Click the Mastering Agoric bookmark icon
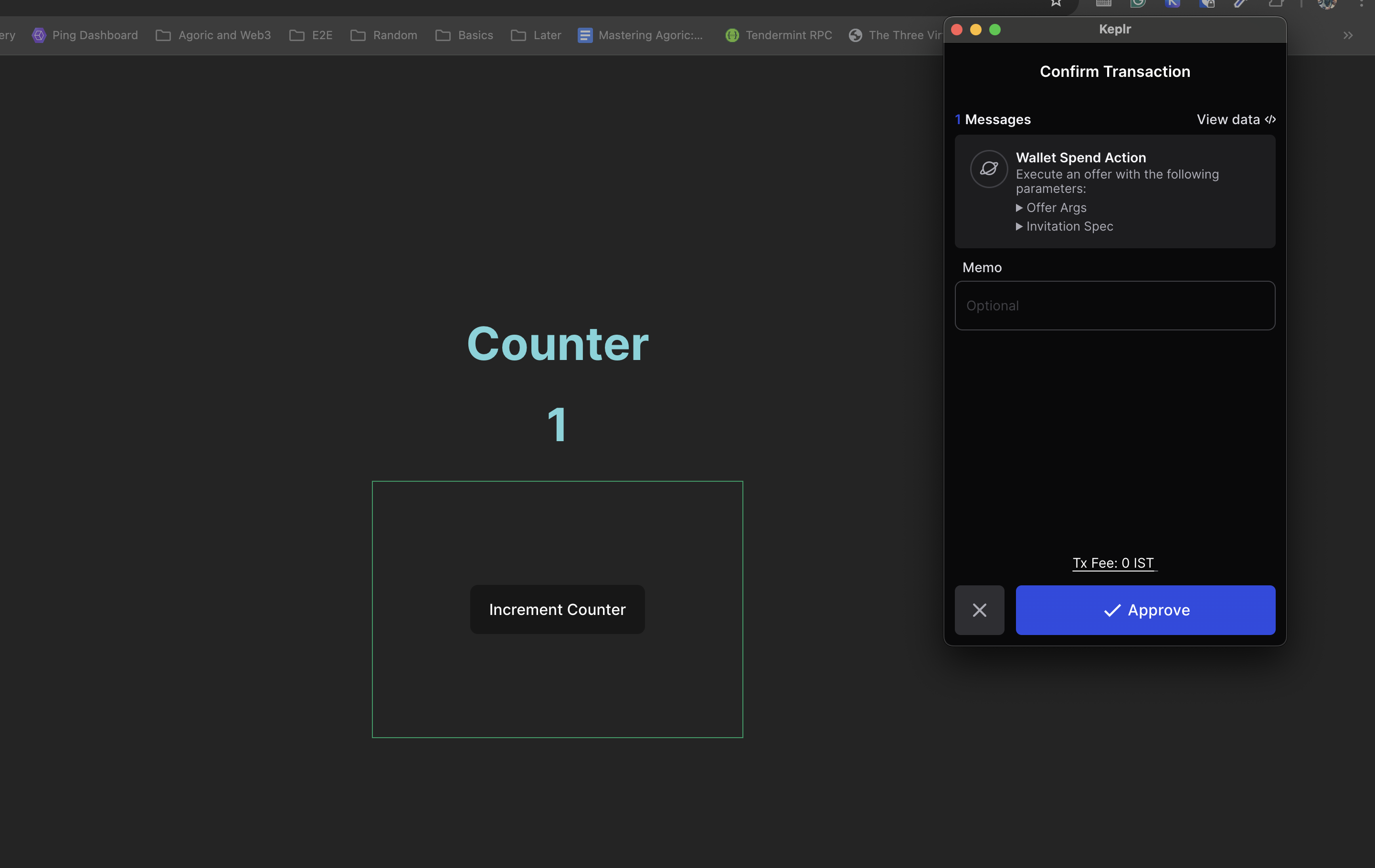This screenshot has width=1375, height=868. point(585,35)
